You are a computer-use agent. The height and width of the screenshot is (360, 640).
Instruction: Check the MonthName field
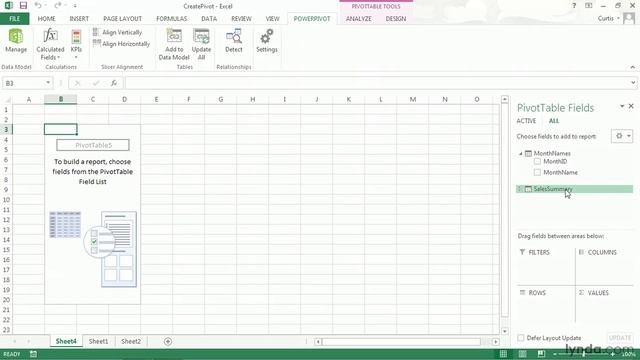click(x=537, y=172)
